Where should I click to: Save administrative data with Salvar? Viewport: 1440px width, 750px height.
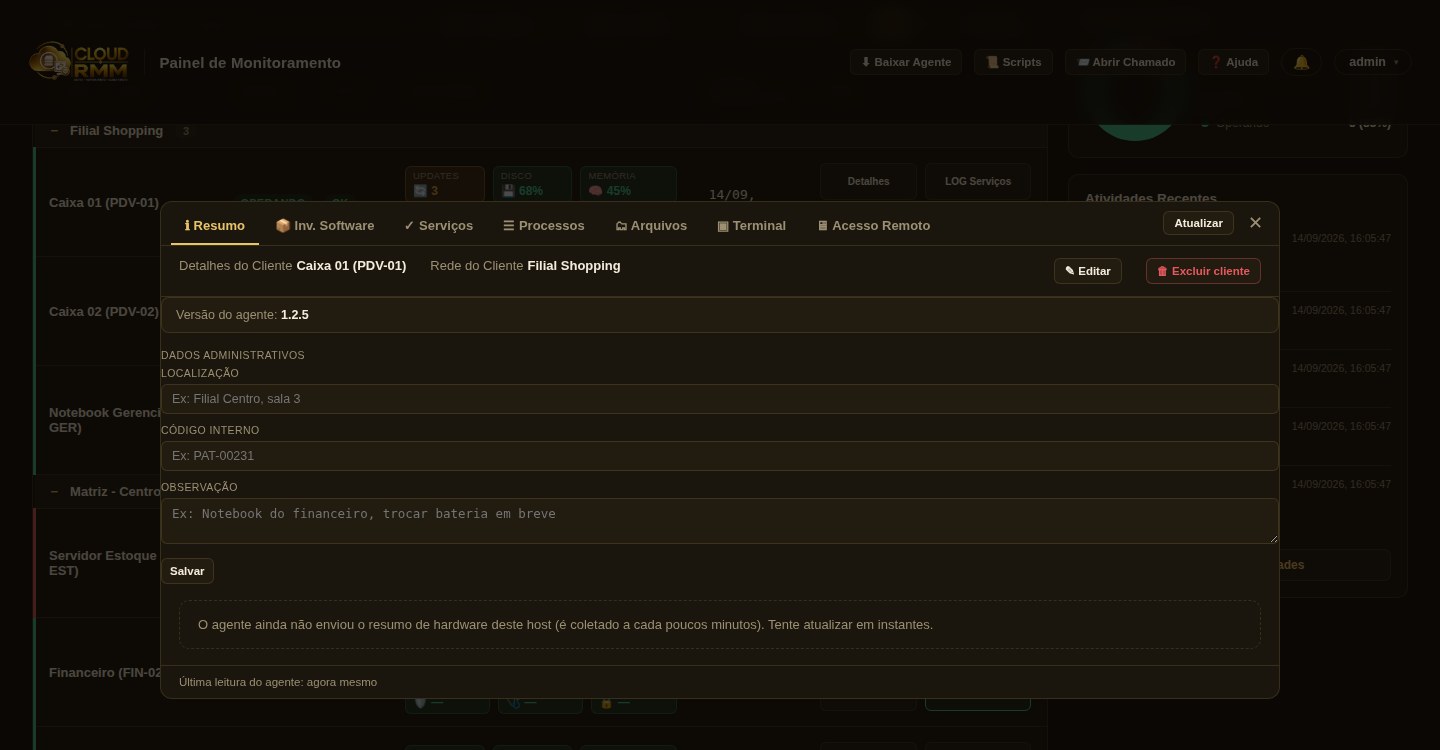pos(187,571)
